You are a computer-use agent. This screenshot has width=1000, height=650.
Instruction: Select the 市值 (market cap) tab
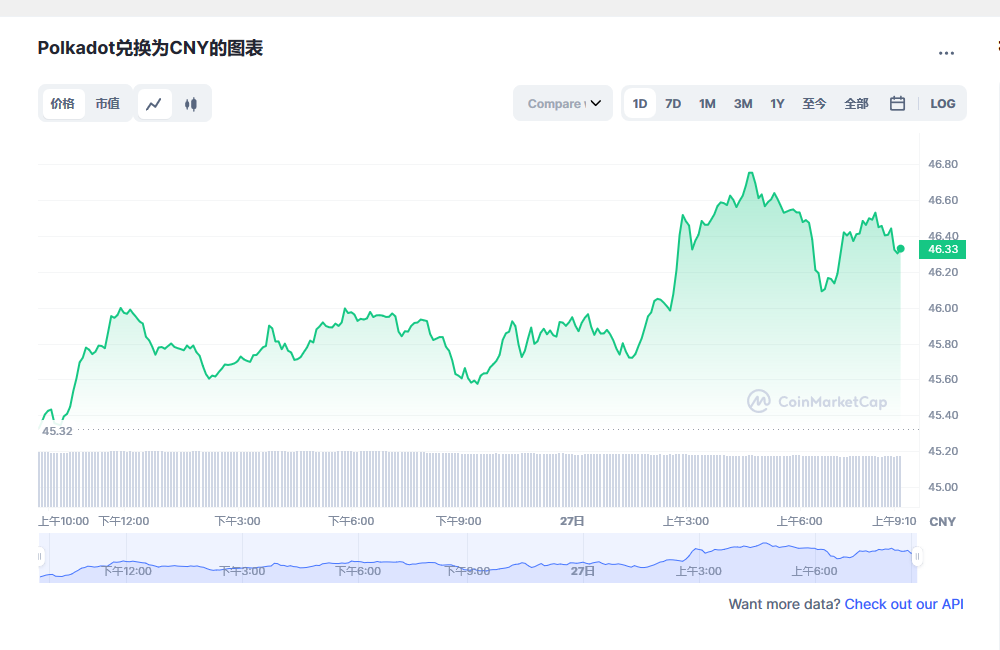pos(108,103)
